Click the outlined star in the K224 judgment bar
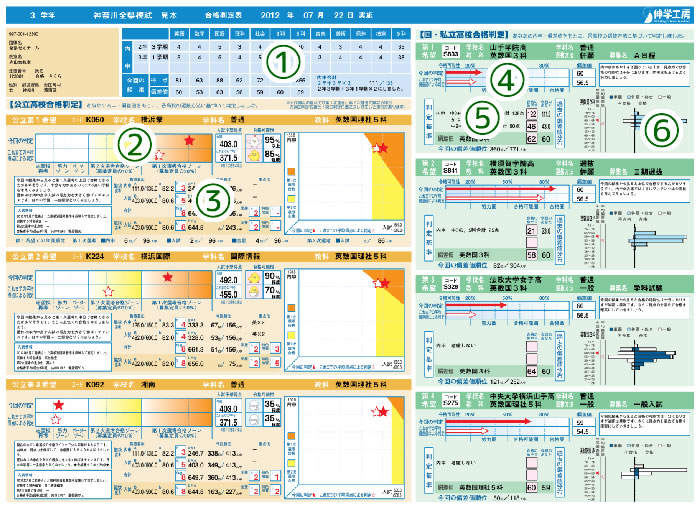 point(108,291)
